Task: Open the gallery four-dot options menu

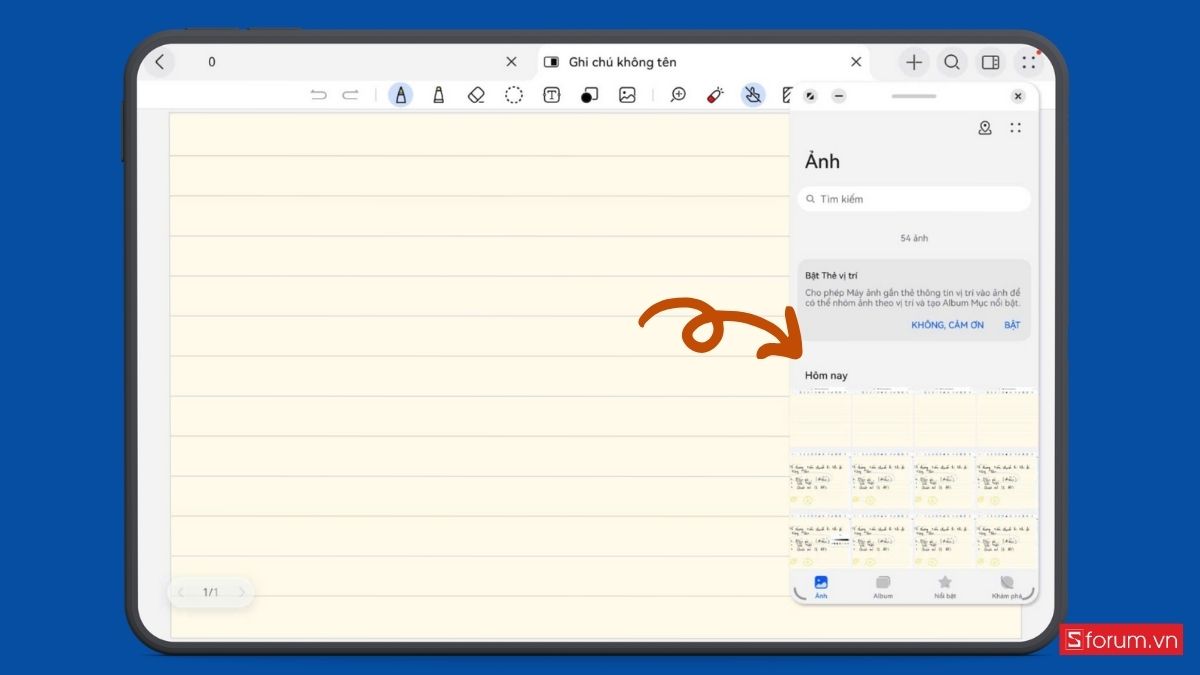Action: [x=1016, y=128]
